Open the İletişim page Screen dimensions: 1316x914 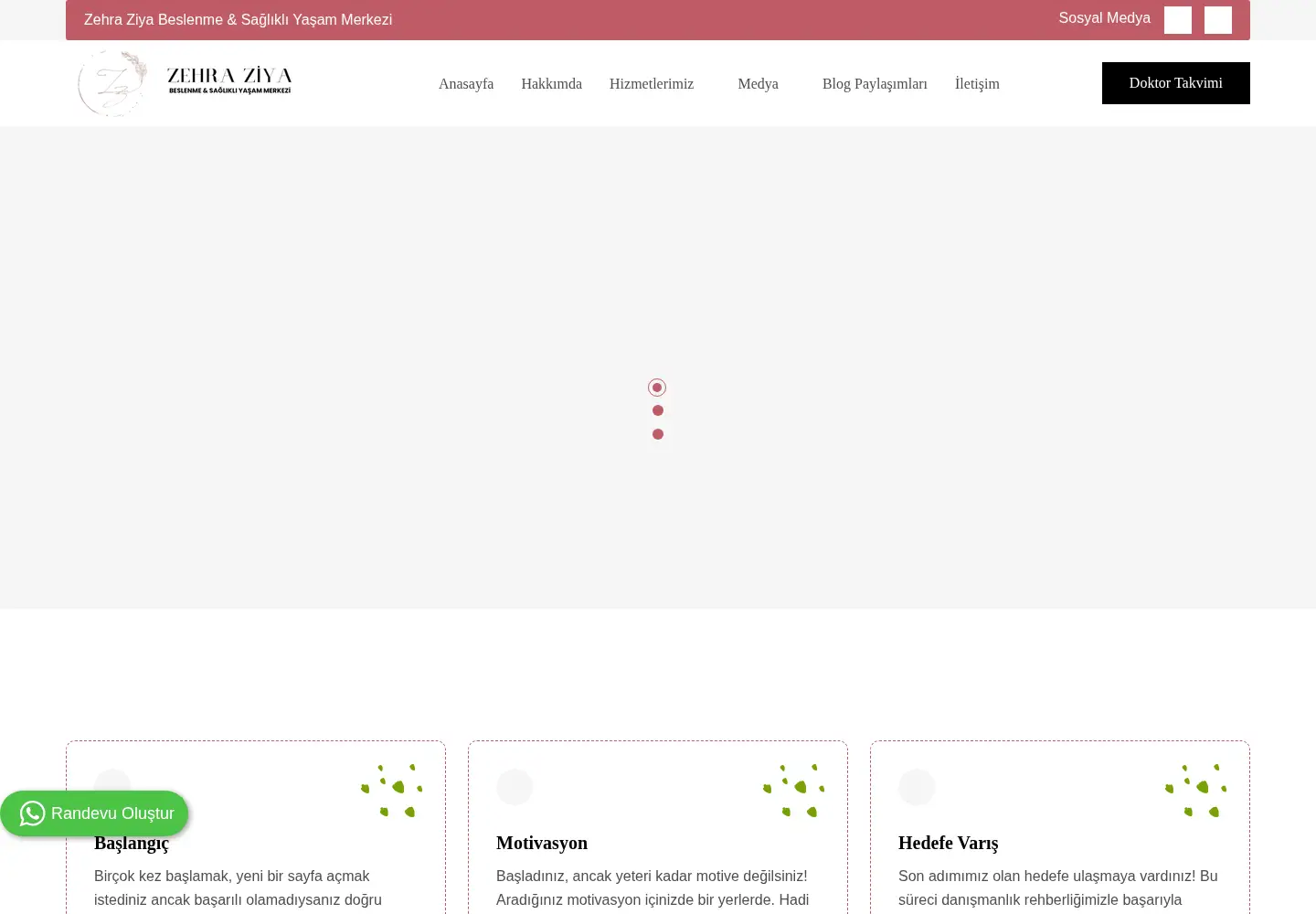pyautogui.click(x=977, y=83)
